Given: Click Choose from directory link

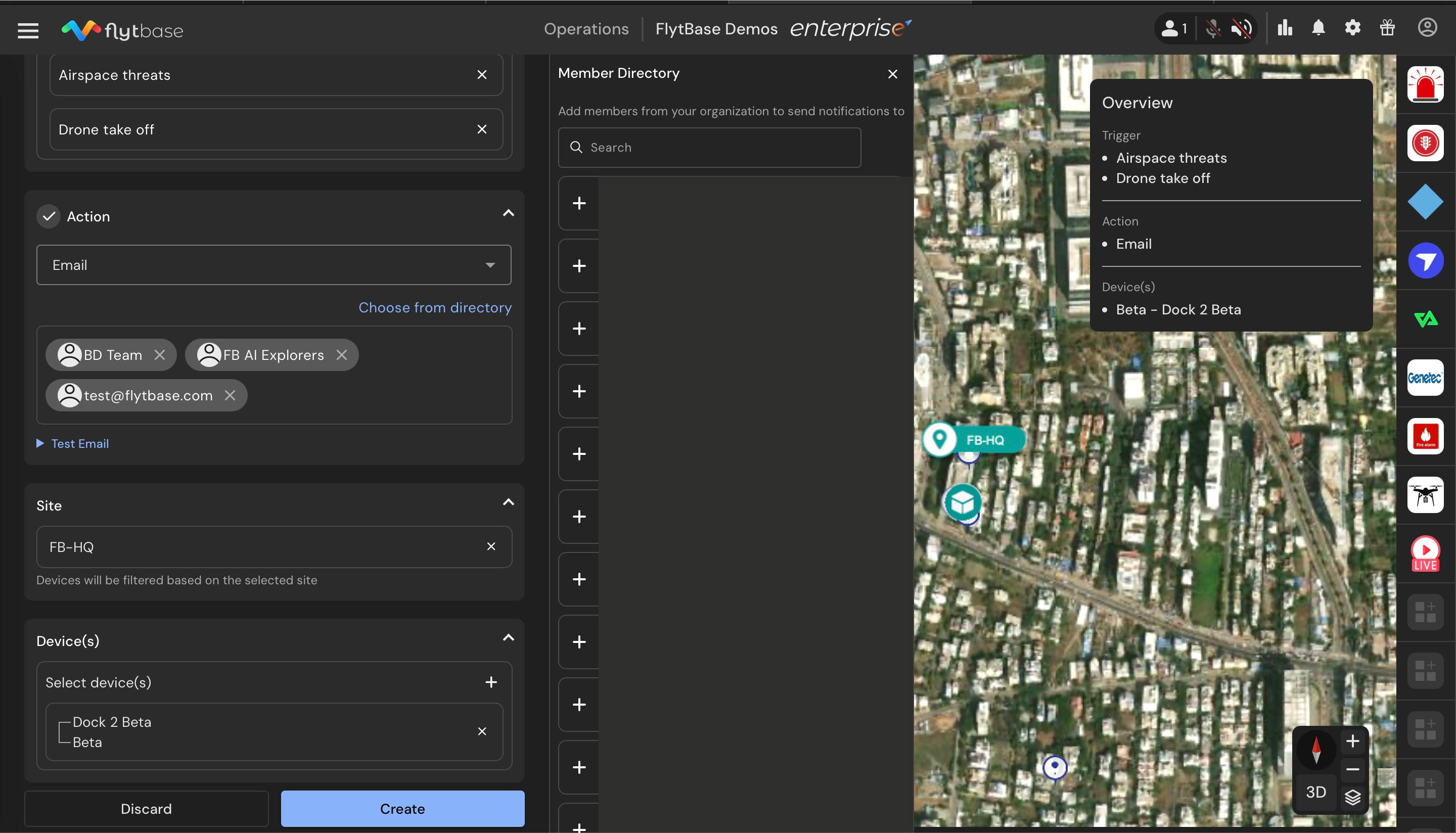Looking at the screenshot, I should click(x=435, y=307).
